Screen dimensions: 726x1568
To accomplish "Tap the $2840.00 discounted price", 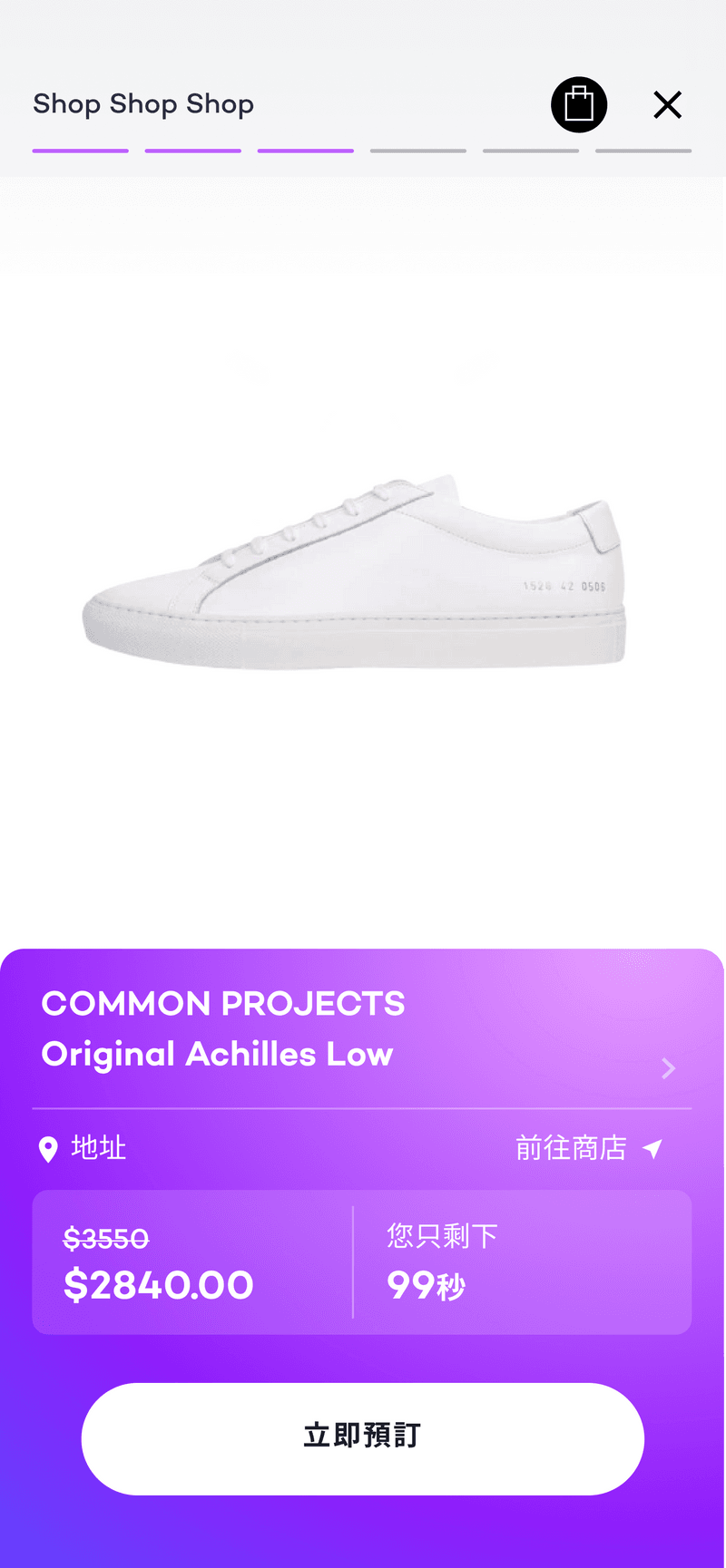I will click(159, 1286).
